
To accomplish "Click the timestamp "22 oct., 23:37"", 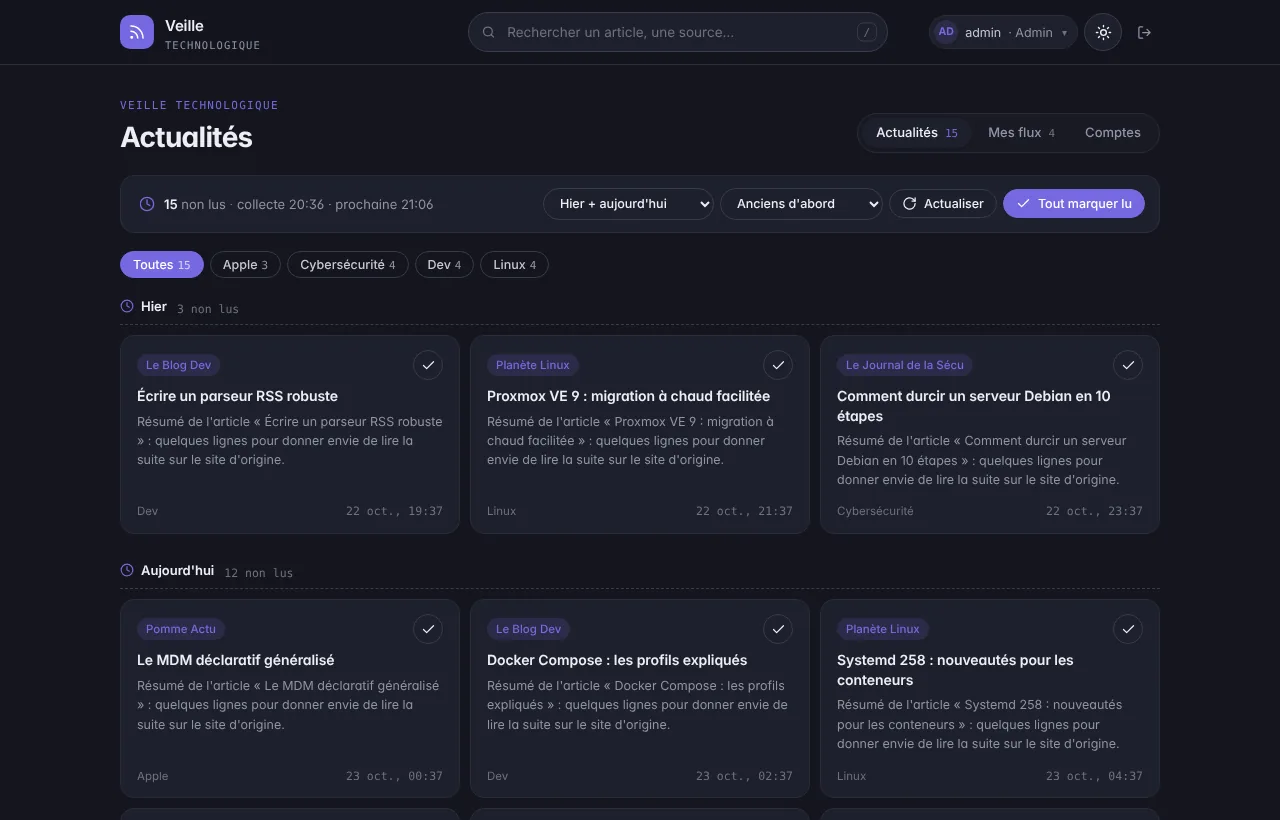I will point(1094,511).
